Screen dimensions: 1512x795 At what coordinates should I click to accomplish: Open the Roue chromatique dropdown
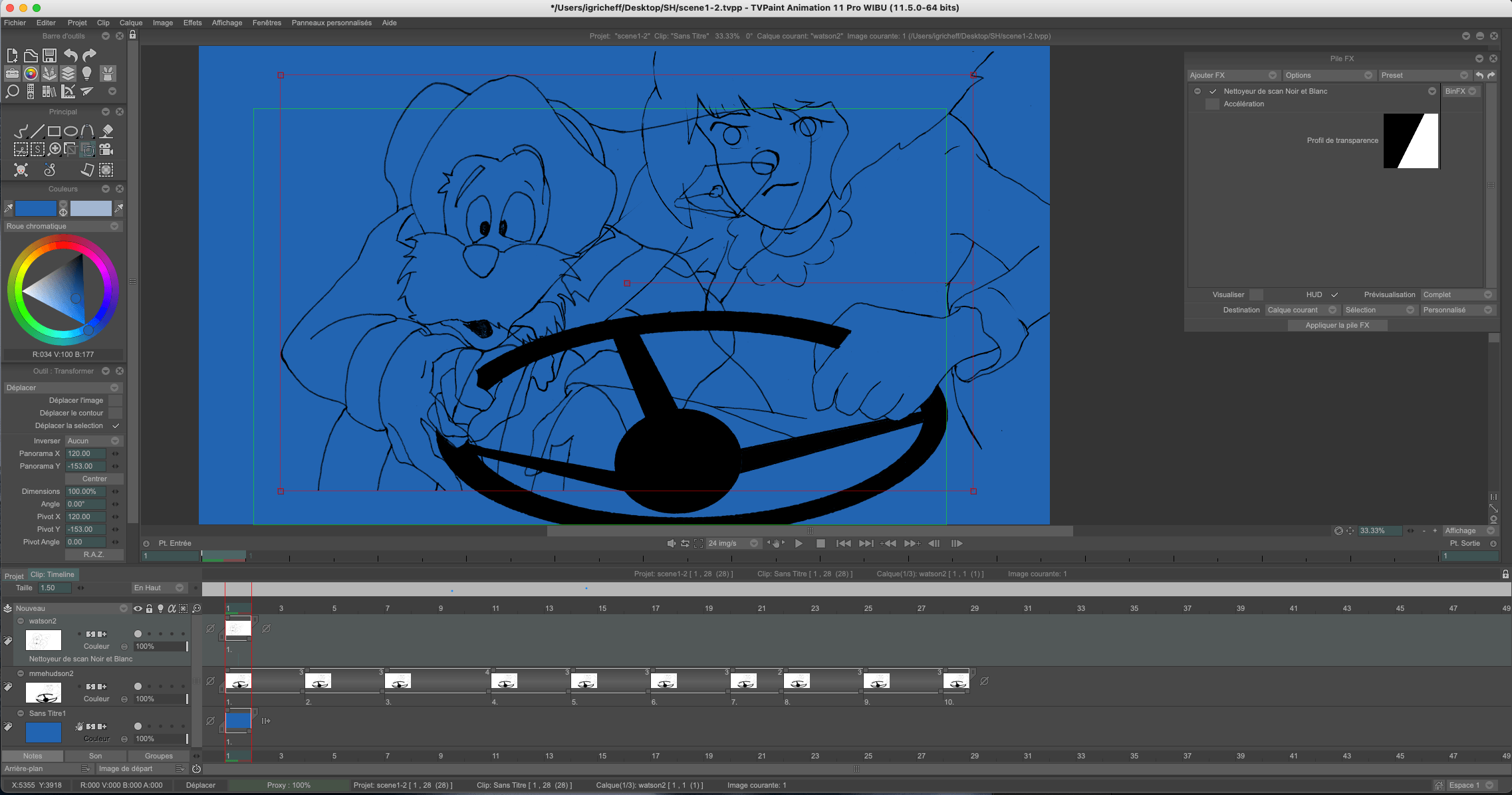63,226
